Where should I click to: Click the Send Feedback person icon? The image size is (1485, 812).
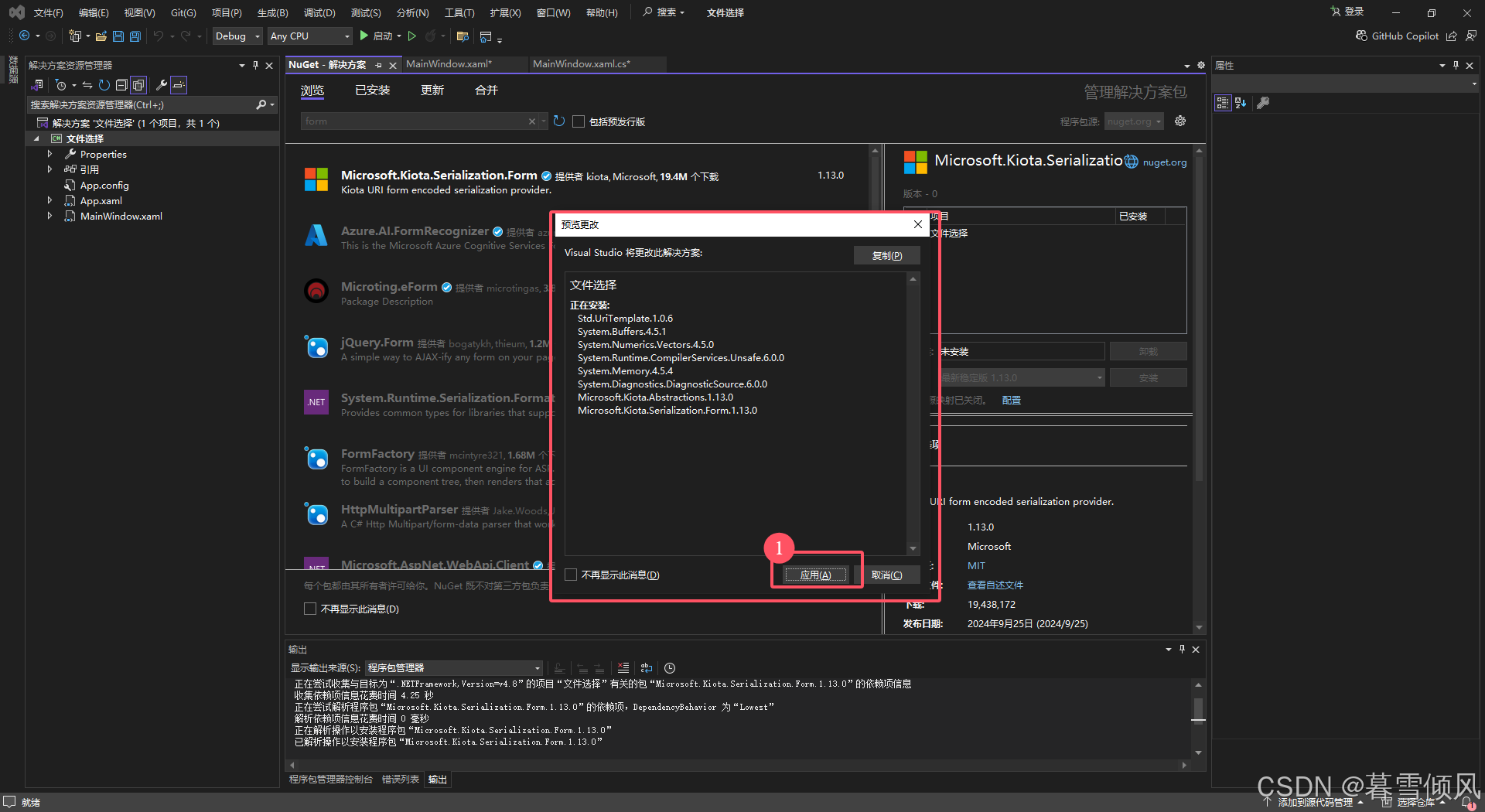(1471, 36)
